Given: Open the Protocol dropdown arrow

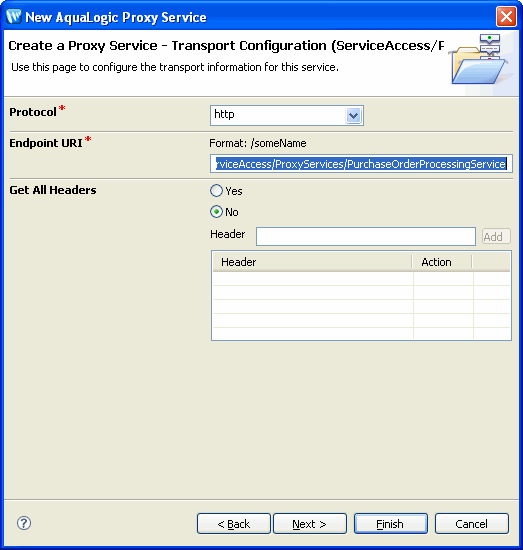Looking at the screenshot, I should (354, 115).
